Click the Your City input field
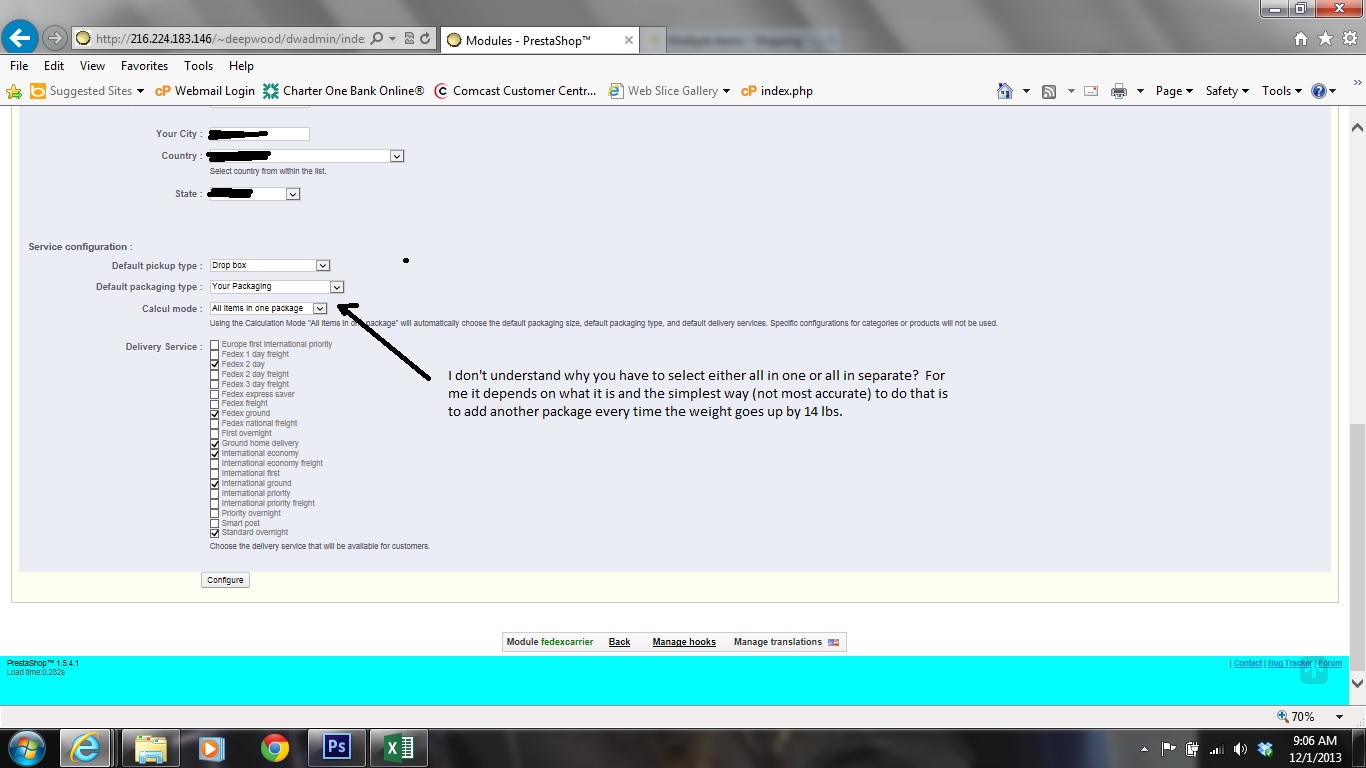 click(260, 134)
